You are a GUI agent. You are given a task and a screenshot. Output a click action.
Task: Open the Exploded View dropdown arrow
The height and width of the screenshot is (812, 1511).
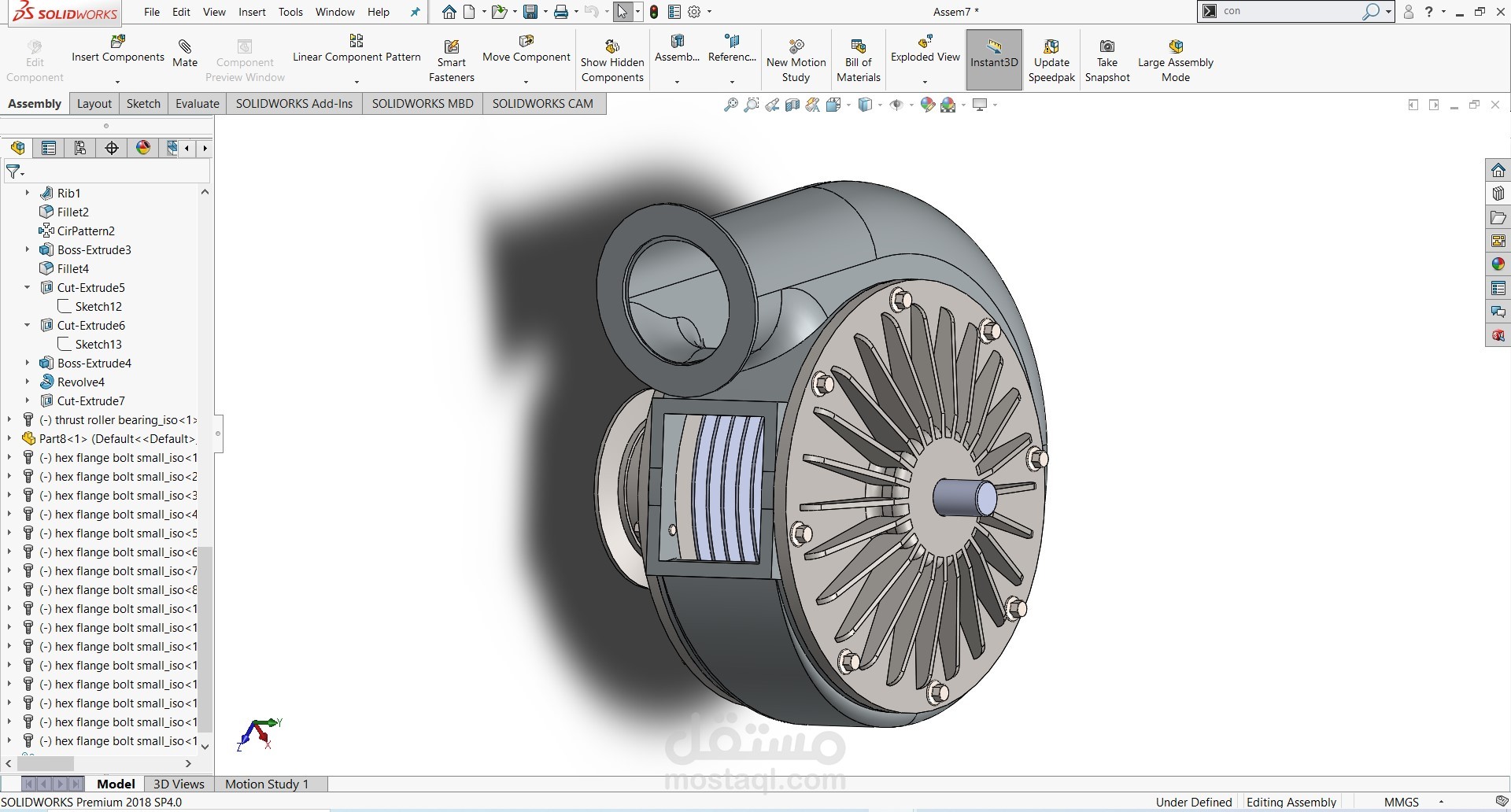point(925,81)
